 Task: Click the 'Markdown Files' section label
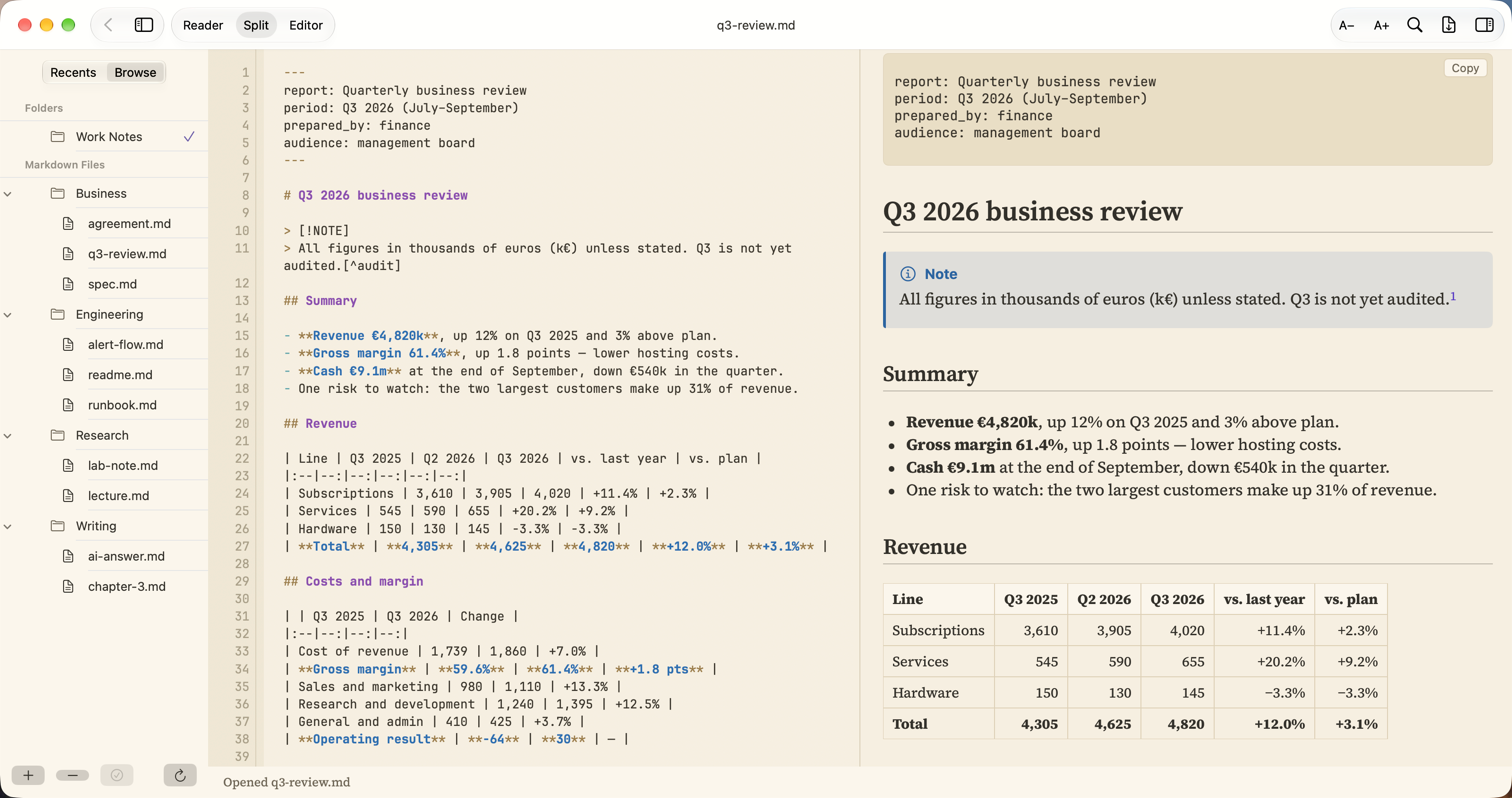[x=64, y=164]
